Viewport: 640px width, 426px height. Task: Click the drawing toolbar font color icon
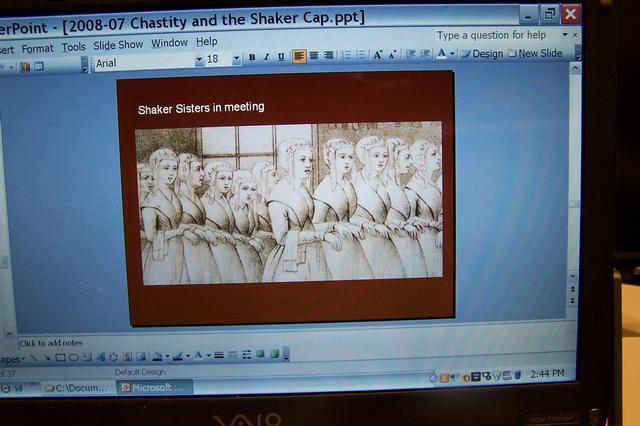coord(198,355)
